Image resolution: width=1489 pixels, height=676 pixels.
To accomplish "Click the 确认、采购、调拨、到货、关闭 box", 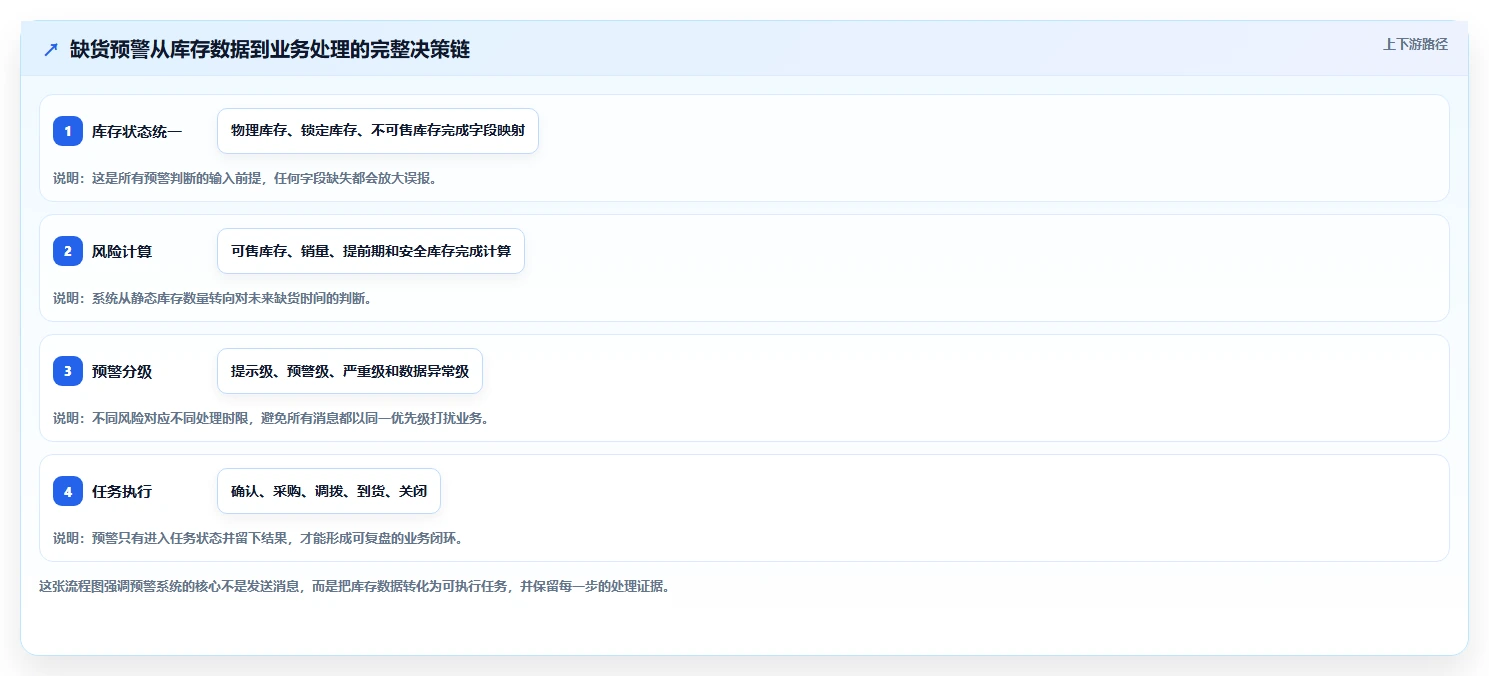I will [x=329, y=491].
